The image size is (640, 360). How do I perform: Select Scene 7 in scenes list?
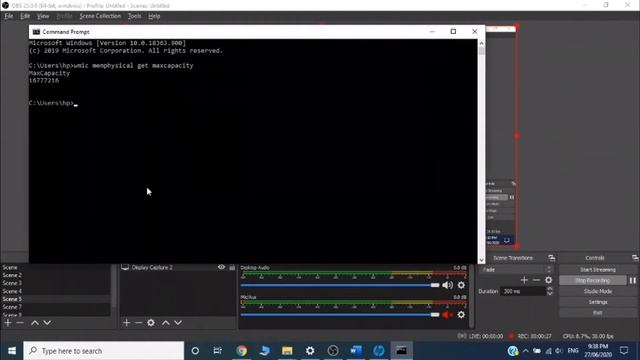click(55, 307)
